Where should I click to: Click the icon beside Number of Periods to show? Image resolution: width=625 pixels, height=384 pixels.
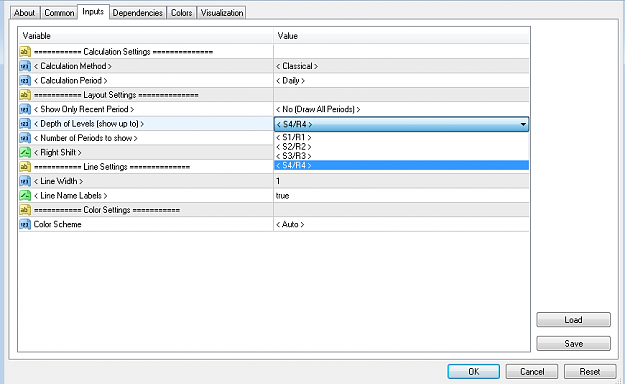pos(25,138)
